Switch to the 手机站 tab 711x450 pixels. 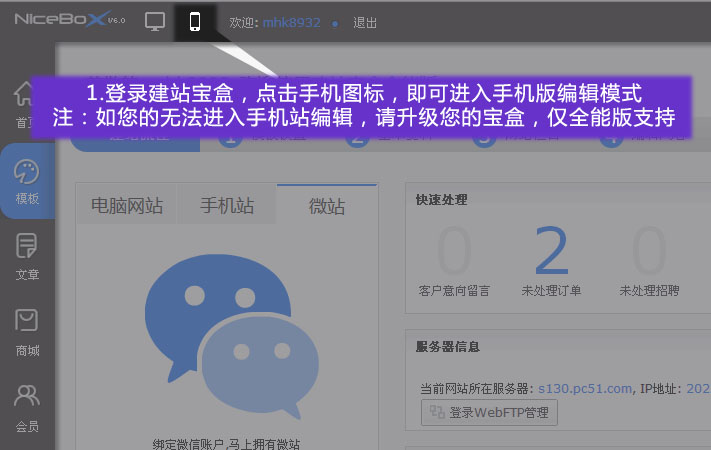tap(227, 206)
